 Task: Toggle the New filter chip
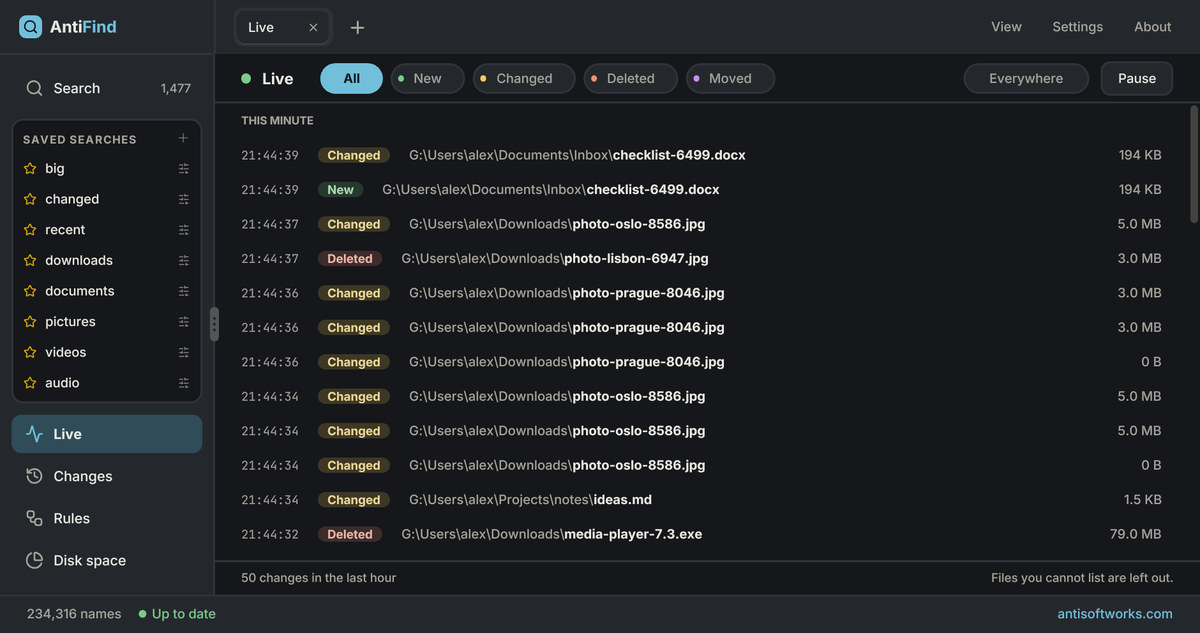click(427, 78)
